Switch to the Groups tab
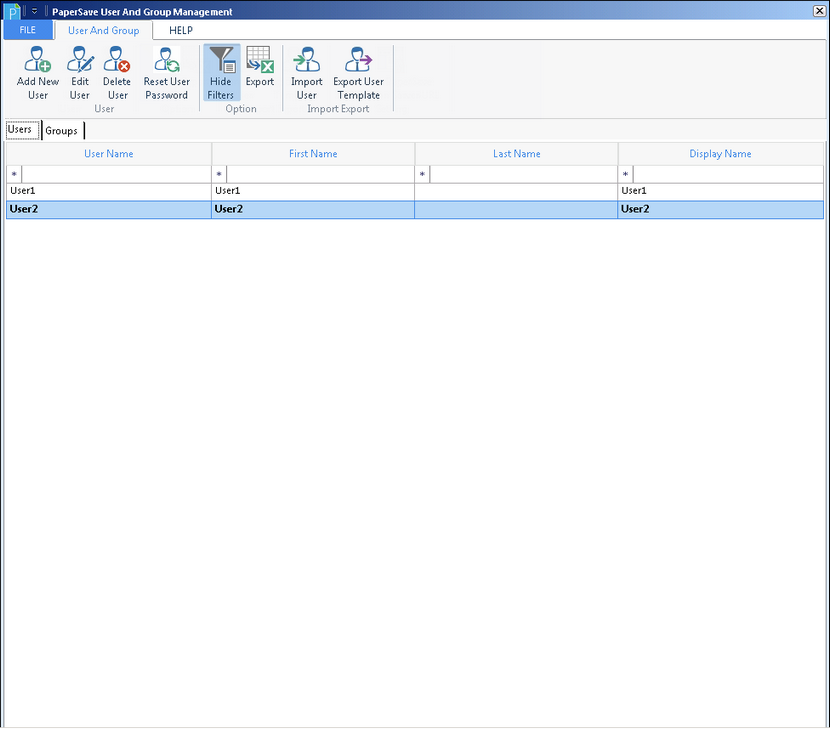The width and height of the screenshot is (830, 729). coord(62,131)
